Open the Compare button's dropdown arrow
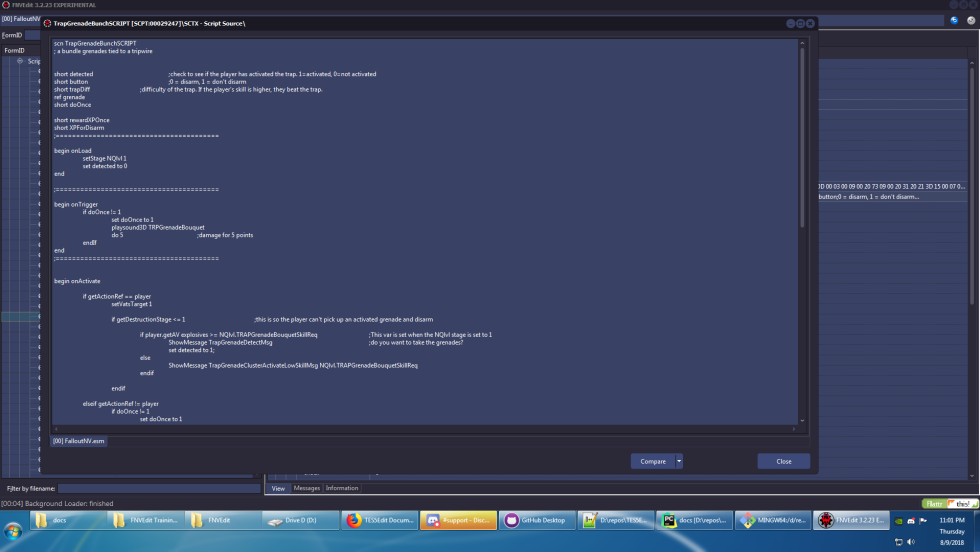Image resolution: width=980 pixels, height=552 pixels. [x=679, y=461]
